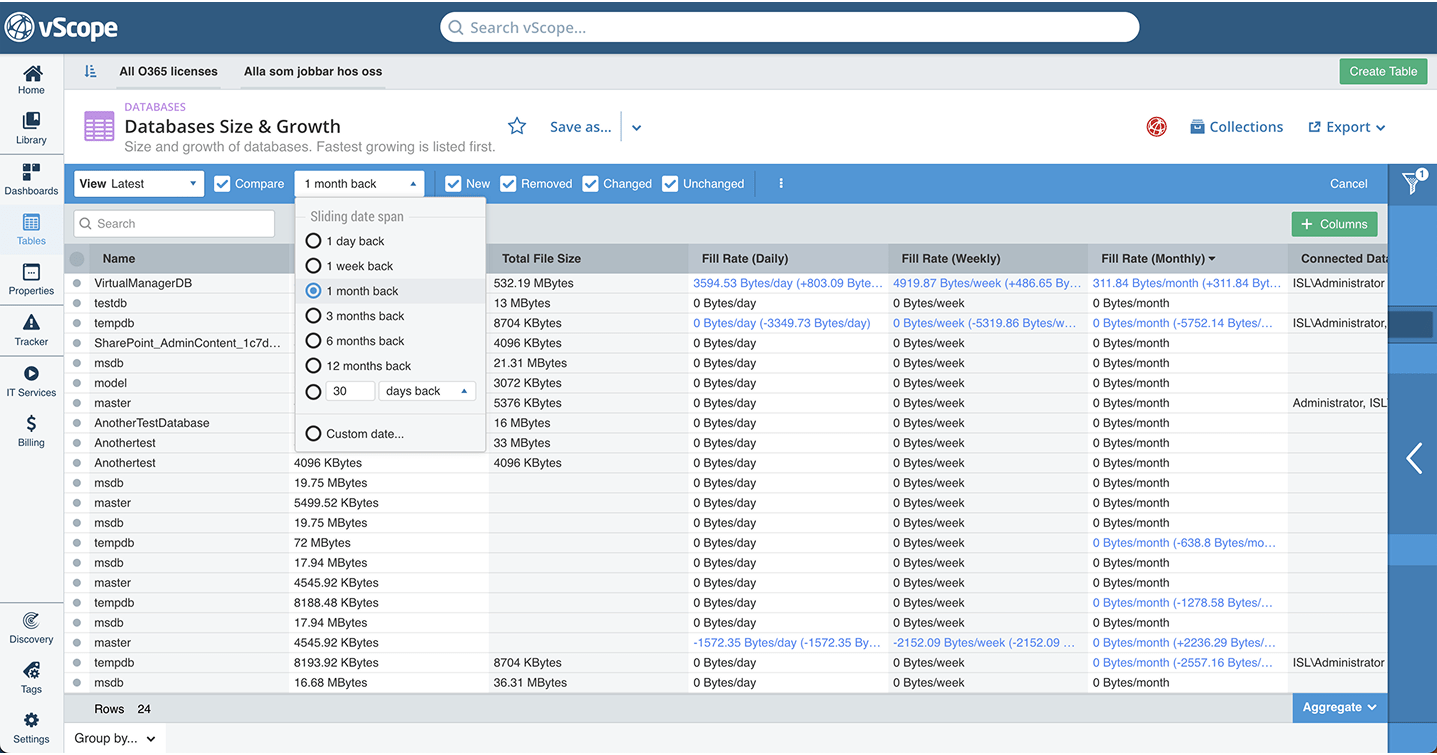The width and height of the screenshot is (1437, 755).
Task: Switch to Alla som jobbar hos oss tab
Action: point(313,72)
